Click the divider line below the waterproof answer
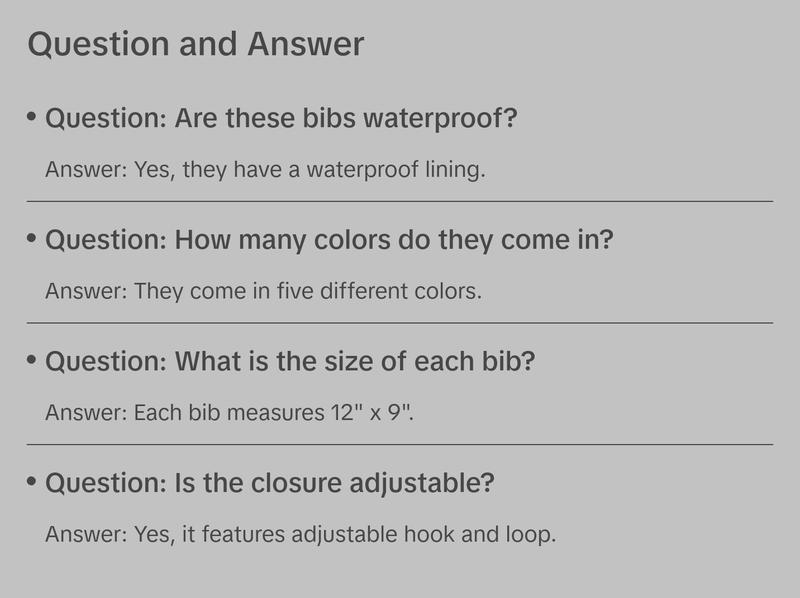 (400, 201)
